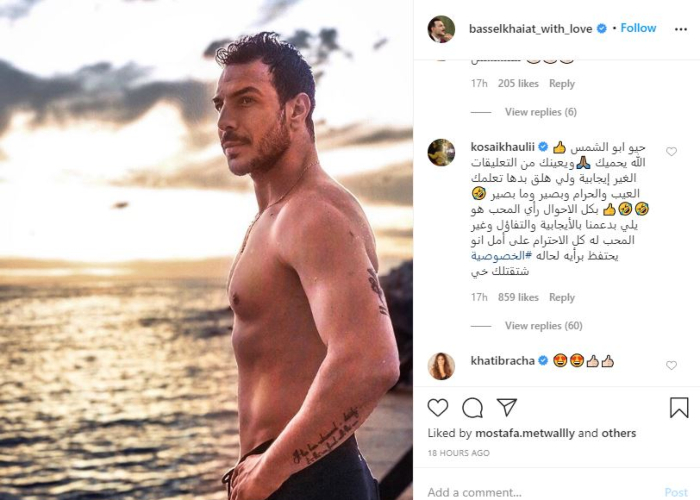Screen dimensions: 700x500
Task: Open the kosaikhaulii username link
Action: (x=502, y=147)
